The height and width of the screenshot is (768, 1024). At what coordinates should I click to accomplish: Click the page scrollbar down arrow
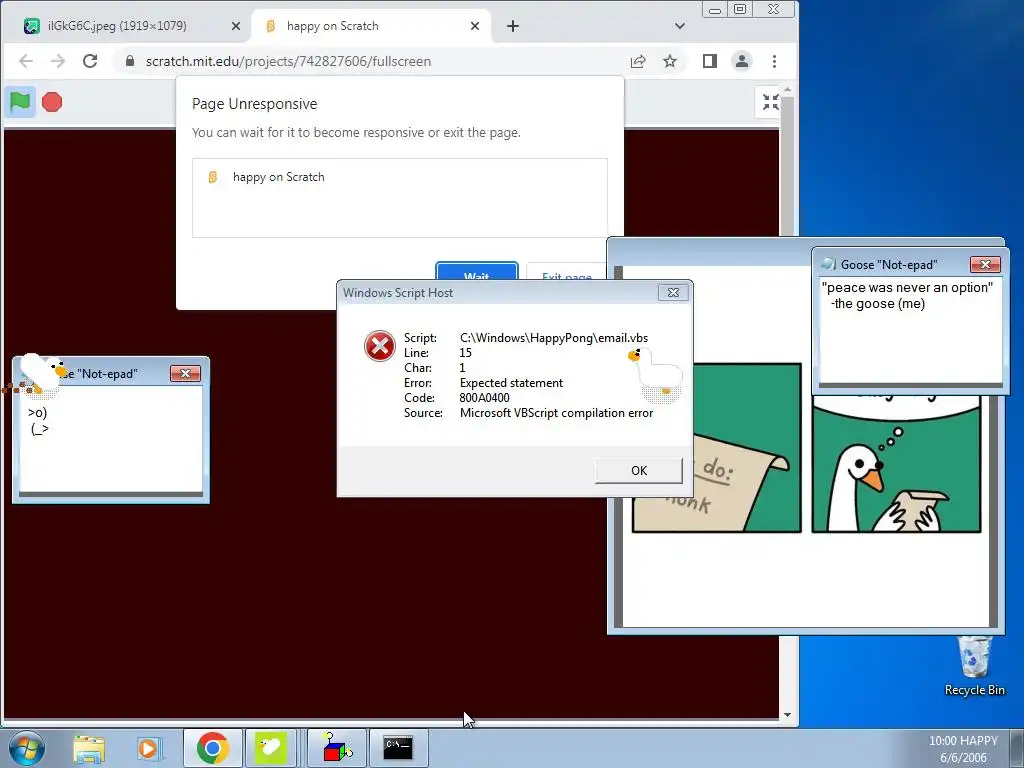pos(787,714)
